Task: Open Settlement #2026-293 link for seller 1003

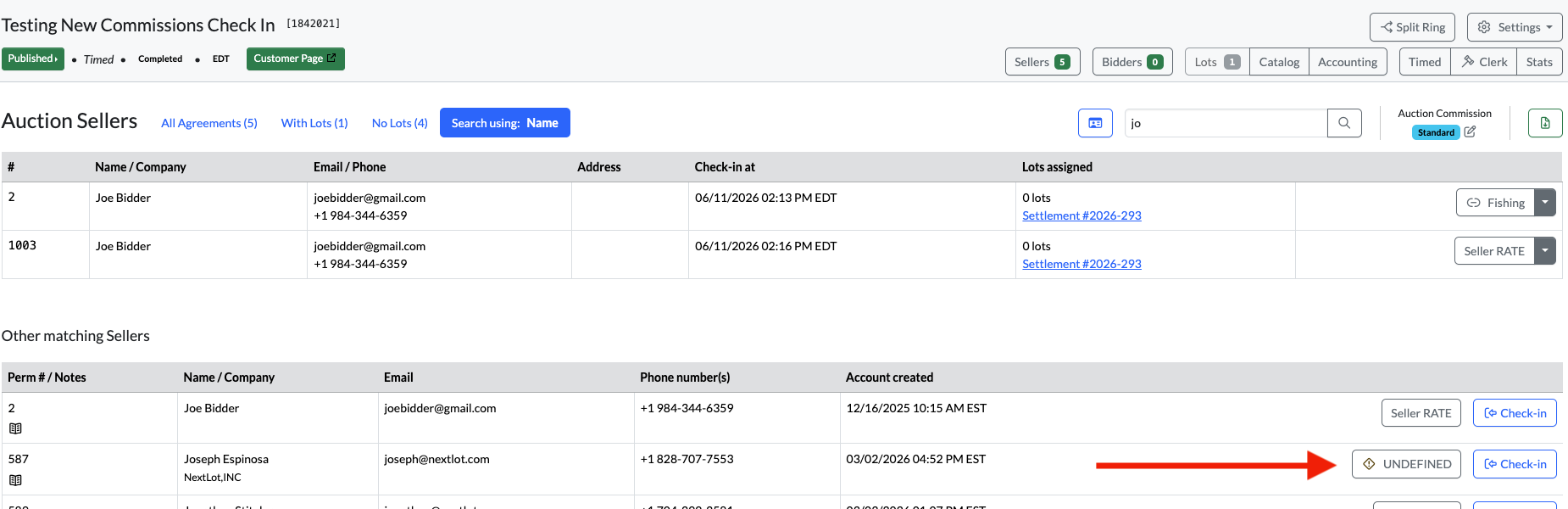Action: [x=1081, y=264]
